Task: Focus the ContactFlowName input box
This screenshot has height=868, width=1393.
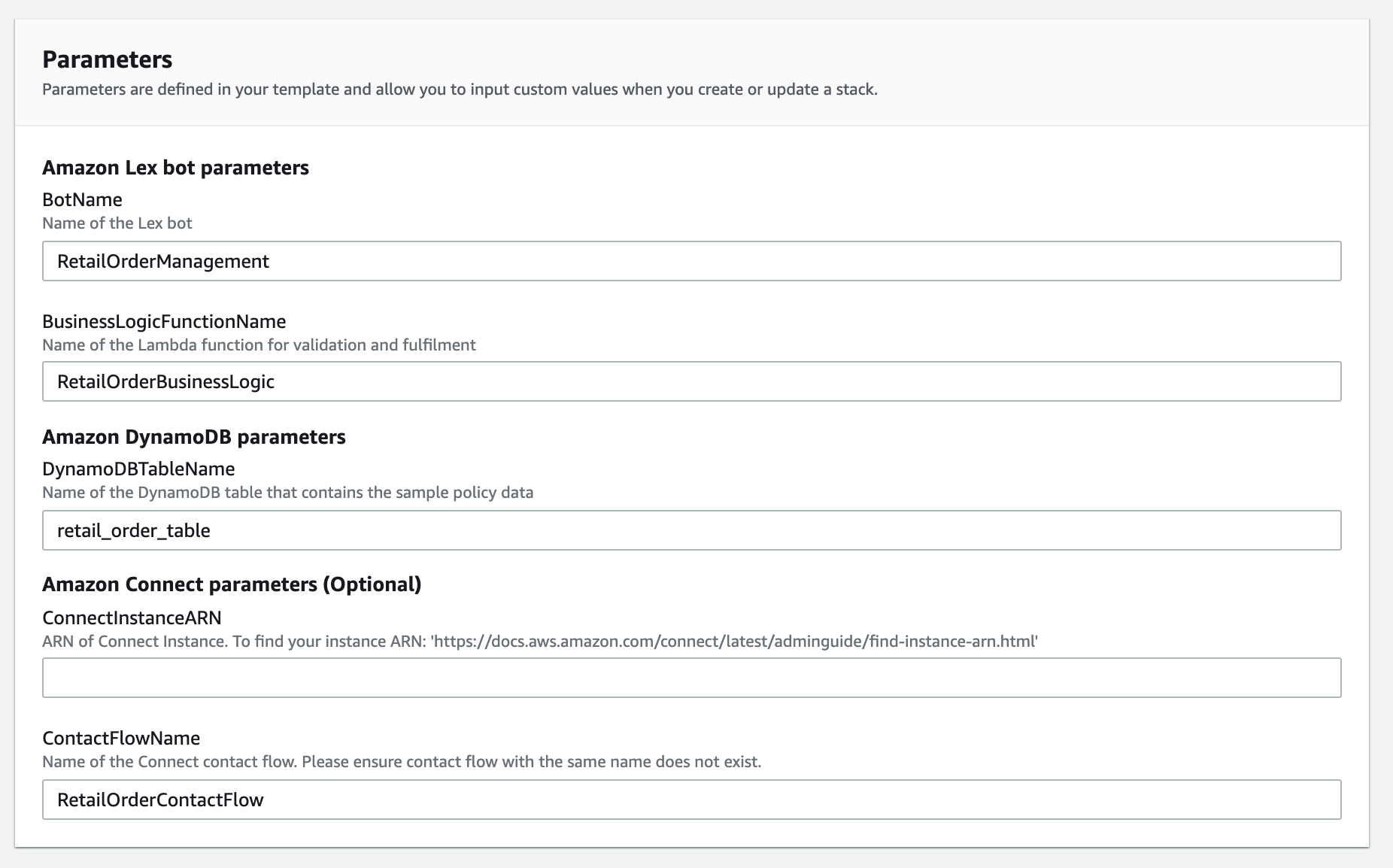Action: click(691, 800)
